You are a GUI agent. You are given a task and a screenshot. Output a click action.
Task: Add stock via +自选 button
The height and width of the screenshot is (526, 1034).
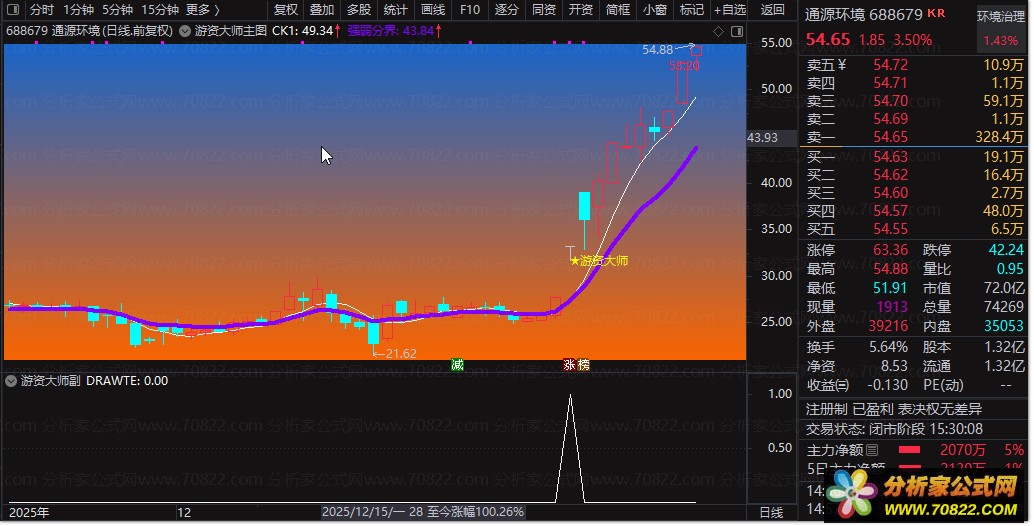pyautogui.click(x=730, y=10)
